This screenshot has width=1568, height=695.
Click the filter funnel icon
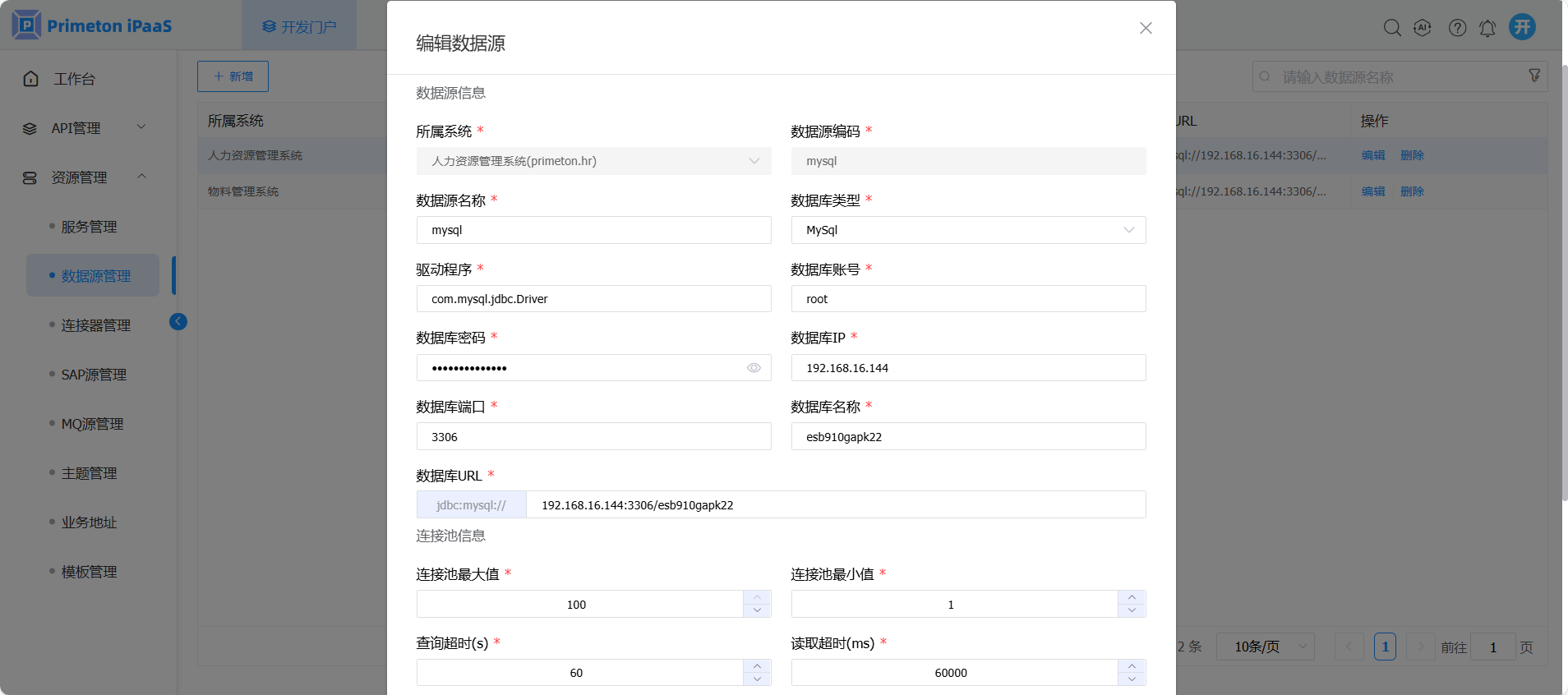click(x=1534, y=76)
